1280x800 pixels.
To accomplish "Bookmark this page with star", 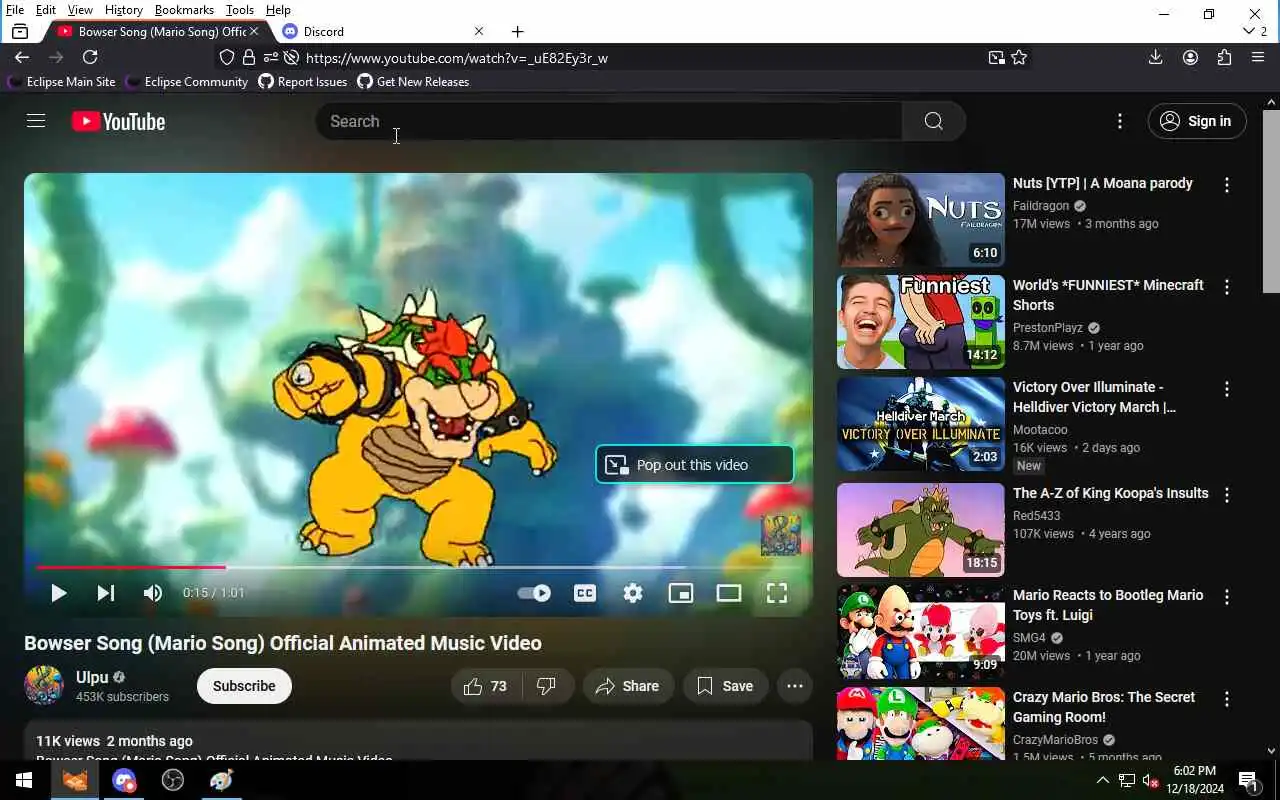I will tap(1019, 58).
